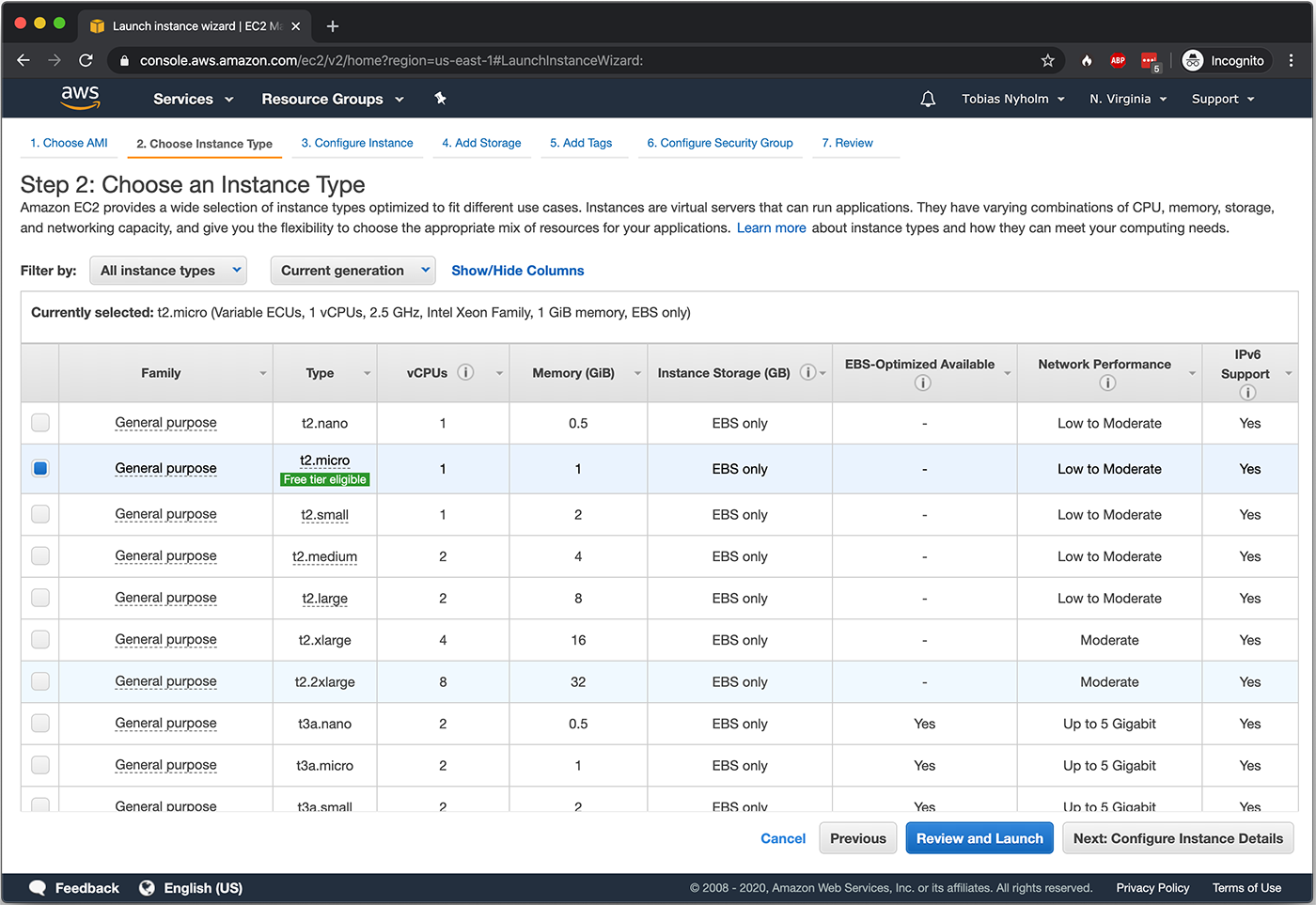
Task: Click the AWS logo home icon
Action: pyautogui.click(x=80, y=97)
